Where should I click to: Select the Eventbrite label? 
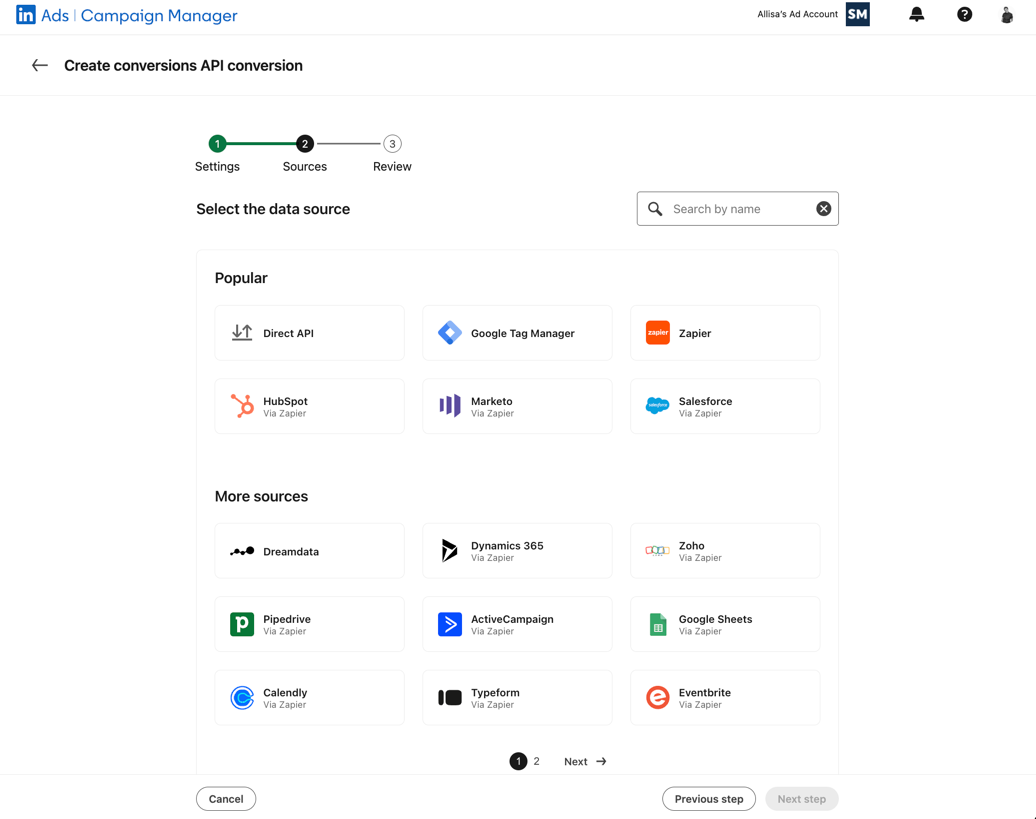(x=704, y=692)
